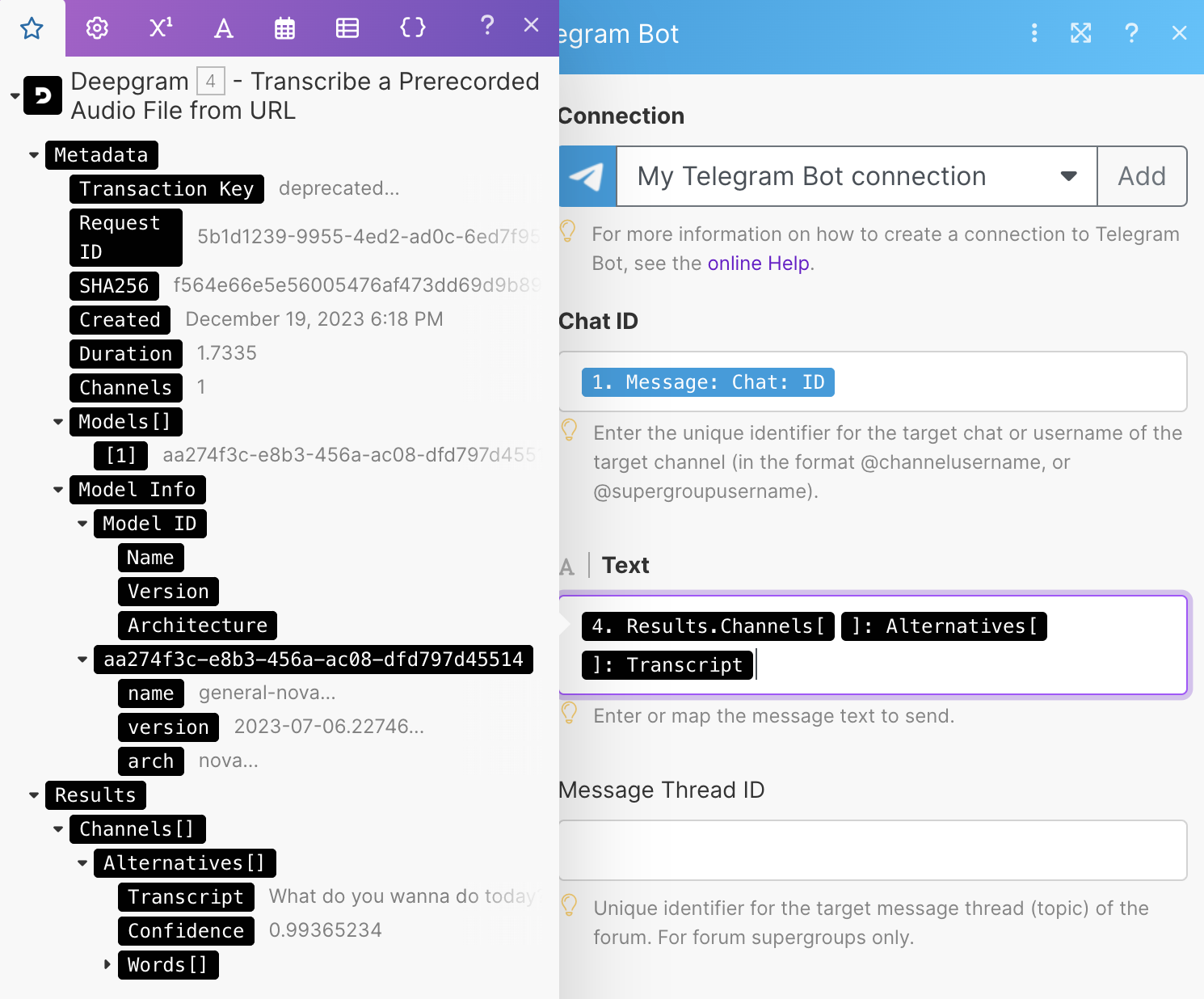Switch to text functions tab
Screen dimensions: 1204x999
[x=223, y=28]
